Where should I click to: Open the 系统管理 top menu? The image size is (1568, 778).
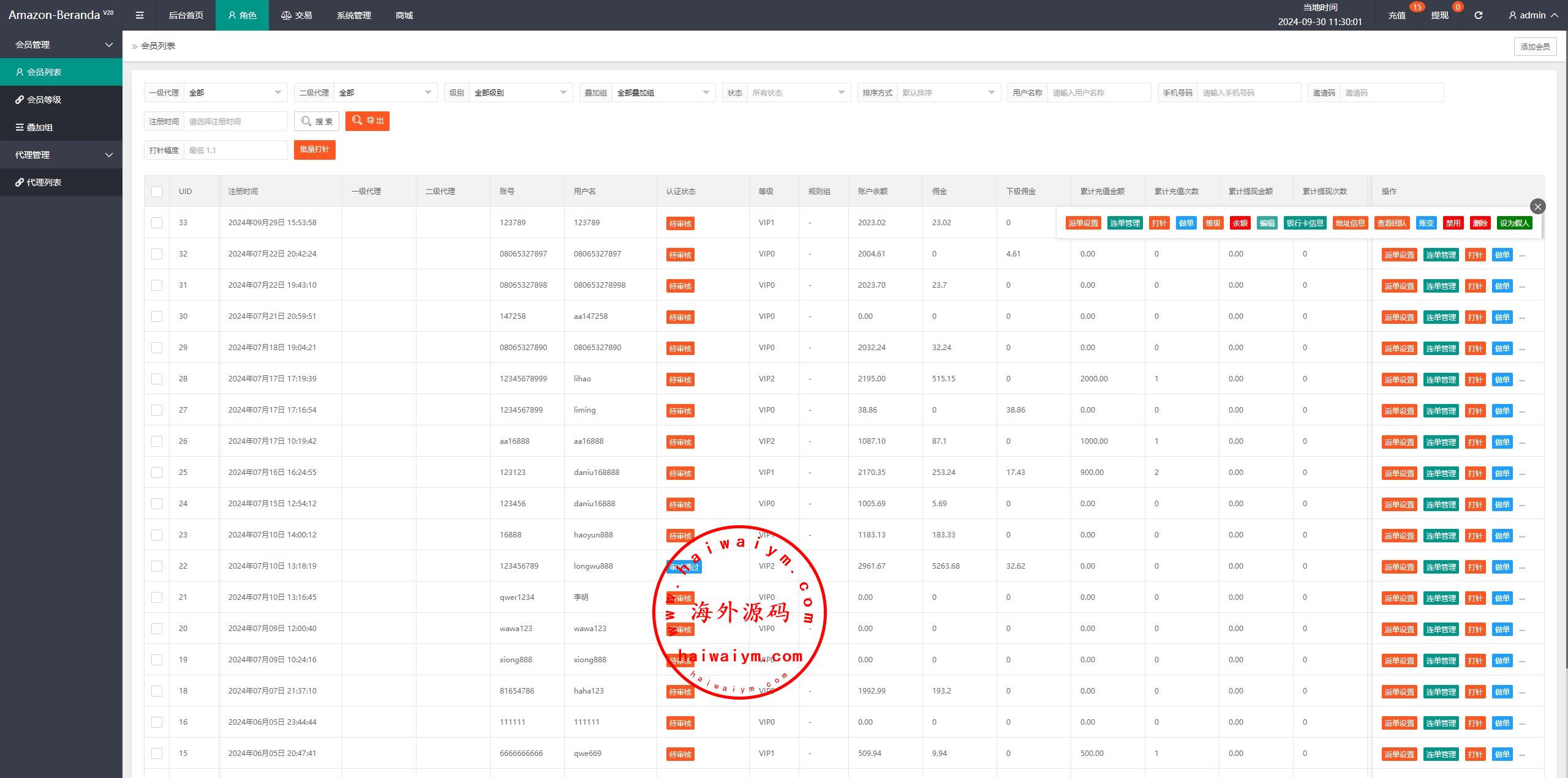(353, 15)
